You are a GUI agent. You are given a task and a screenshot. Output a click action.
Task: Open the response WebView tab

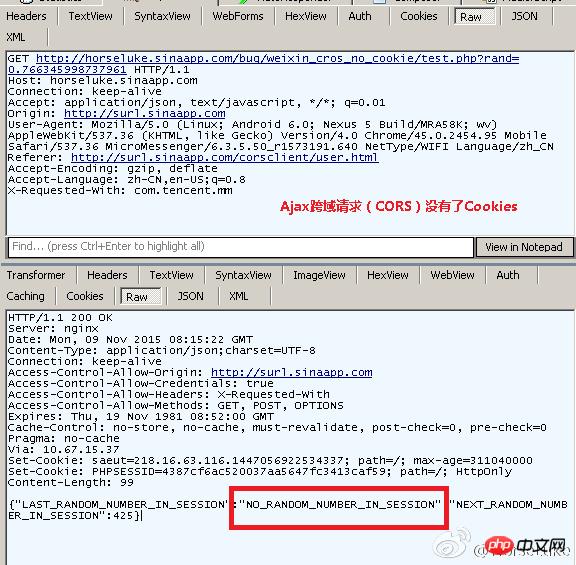click(x=452, y=275)
